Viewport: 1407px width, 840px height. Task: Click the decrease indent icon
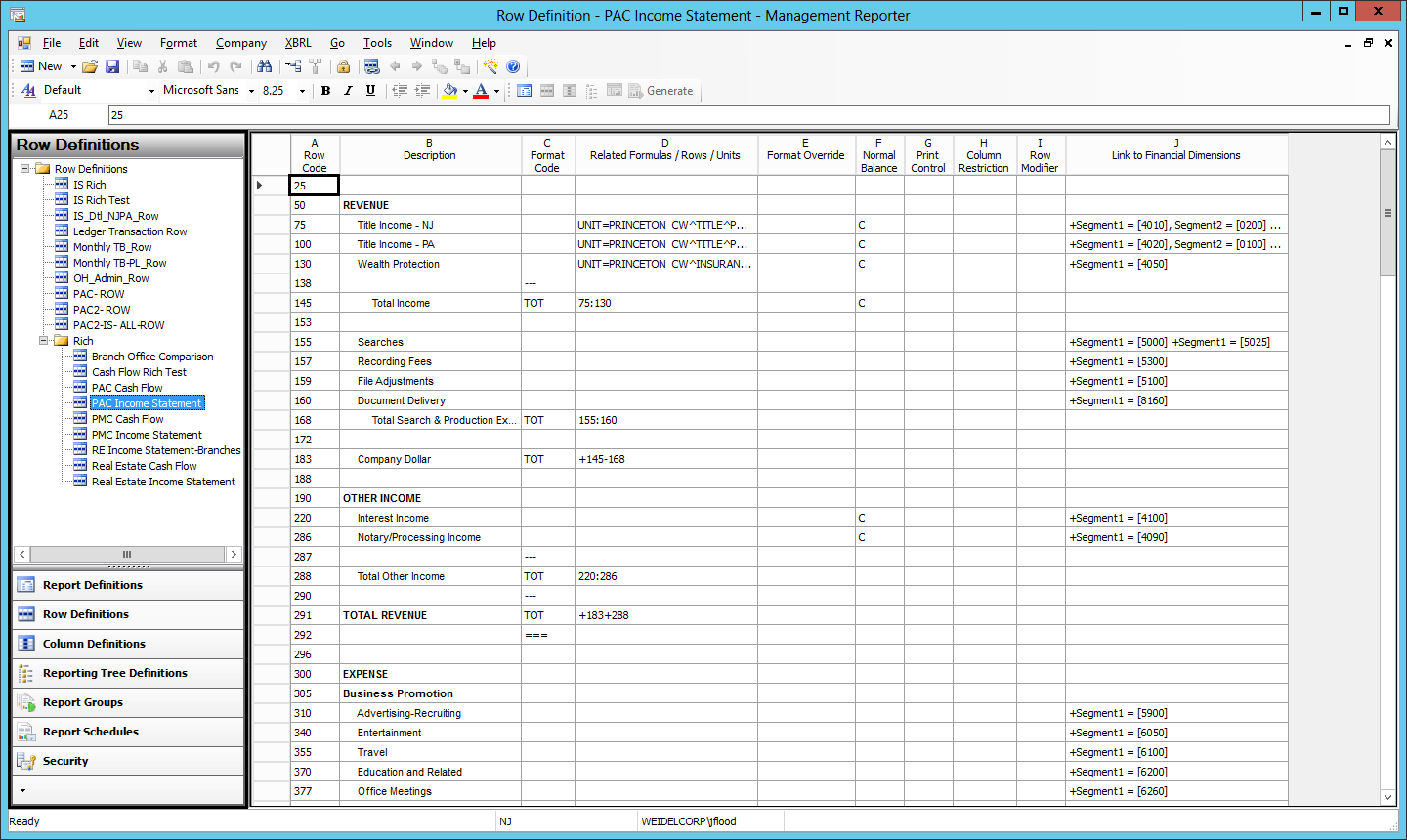(400, 91)
